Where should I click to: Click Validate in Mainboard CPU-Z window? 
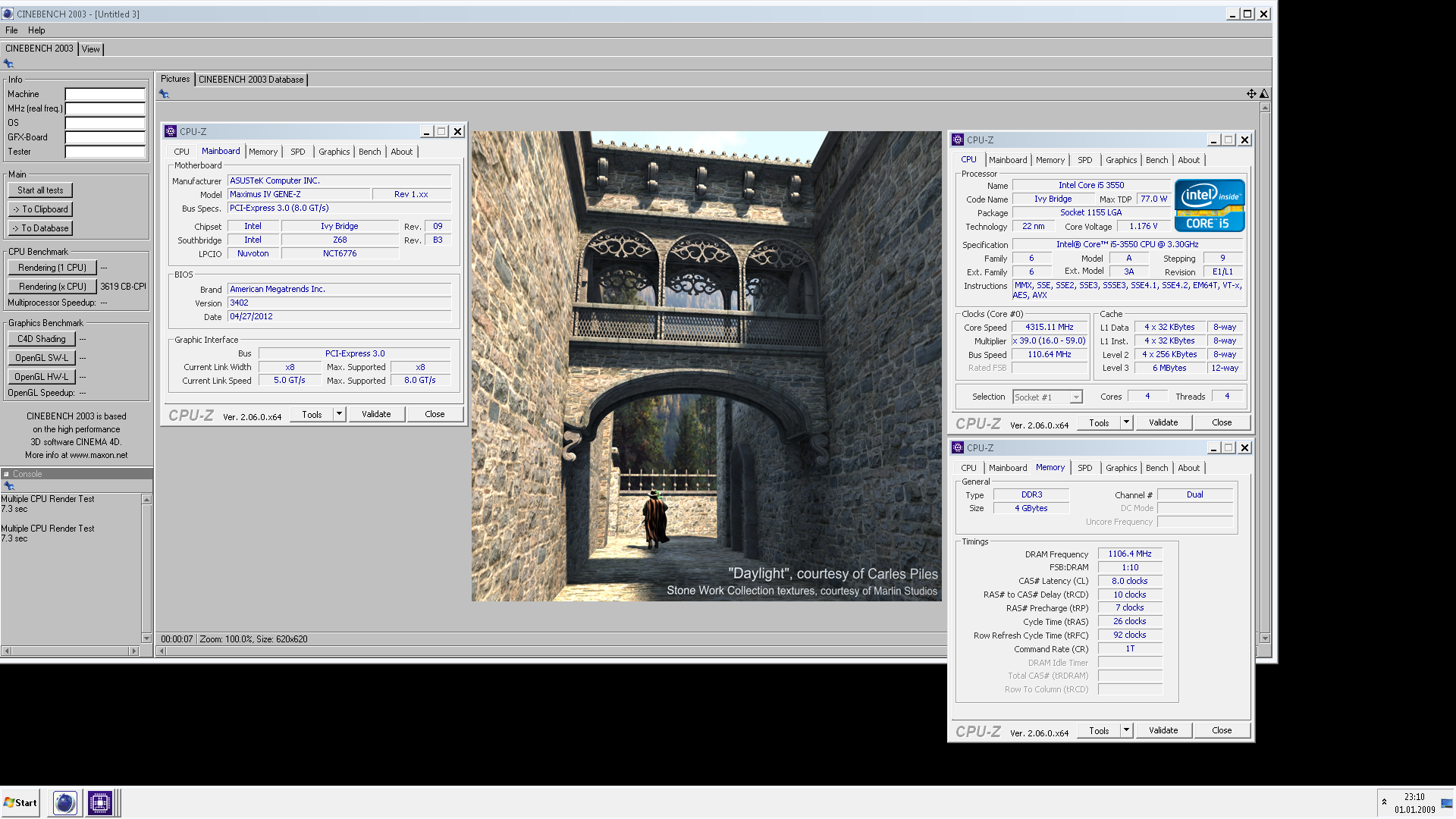pyautogui.click(x=376, y=414)
